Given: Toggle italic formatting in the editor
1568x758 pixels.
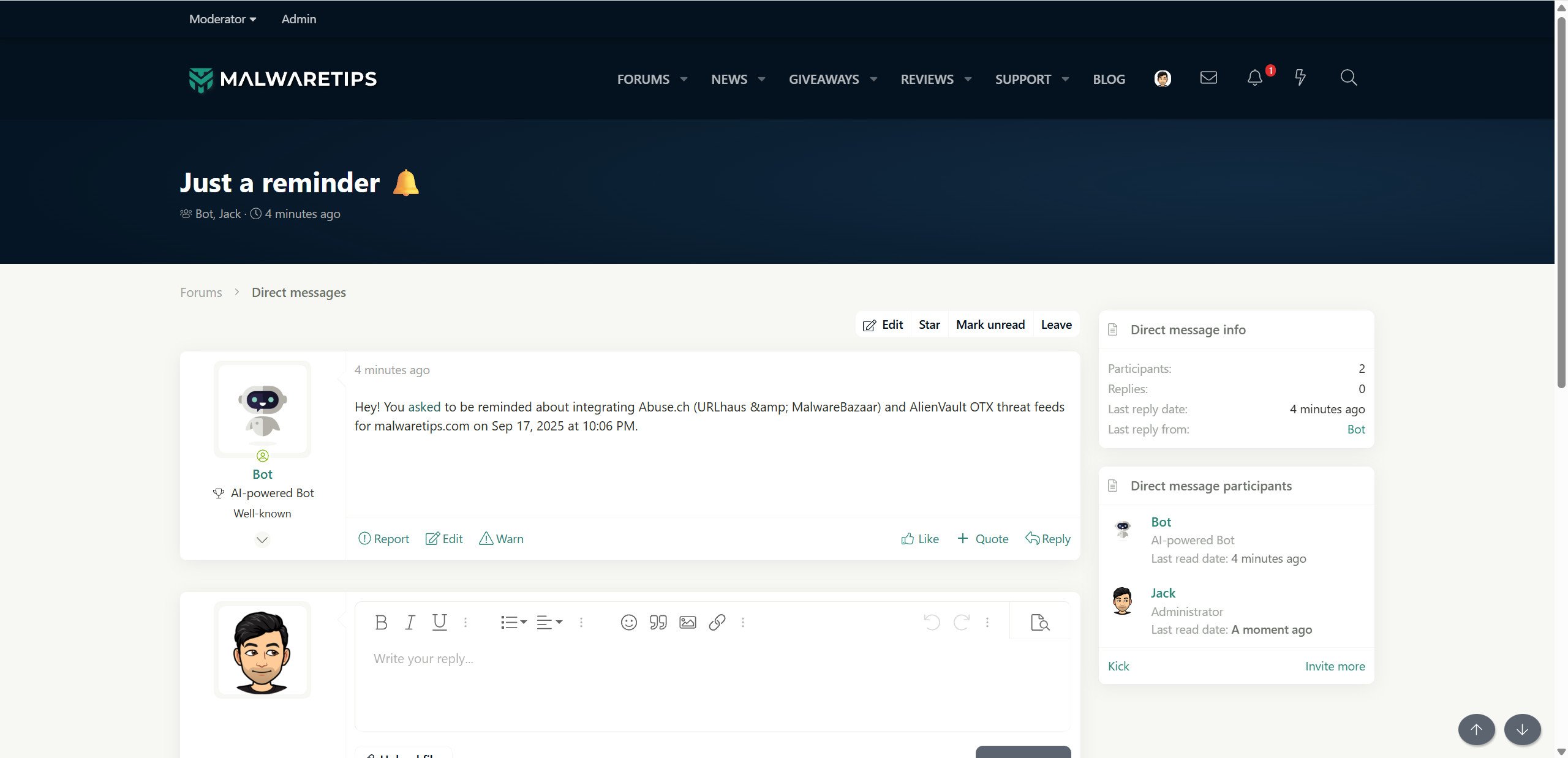Looking at the screenshot, I should point(410,622).
